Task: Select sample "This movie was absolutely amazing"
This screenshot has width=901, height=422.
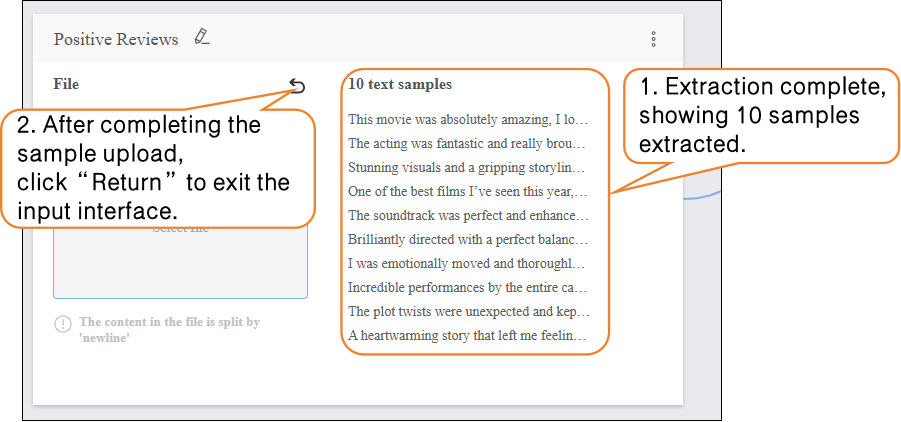Action: (x=468, y=119)
